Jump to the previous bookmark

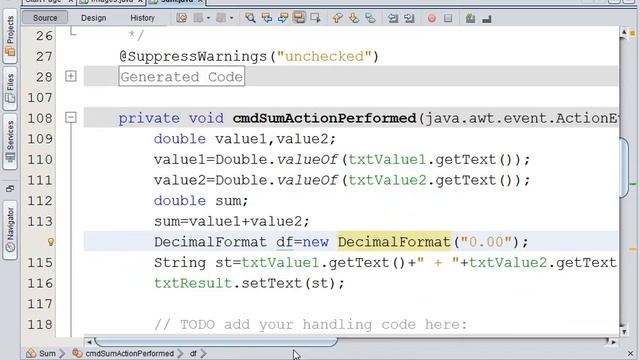pyautogui.click(x=337, y=18)
